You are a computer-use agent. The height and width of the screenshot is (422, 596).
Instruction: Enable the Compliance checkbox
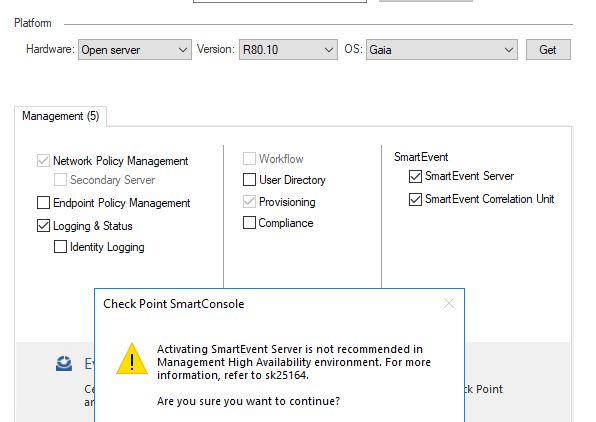[x=249, y=222]
